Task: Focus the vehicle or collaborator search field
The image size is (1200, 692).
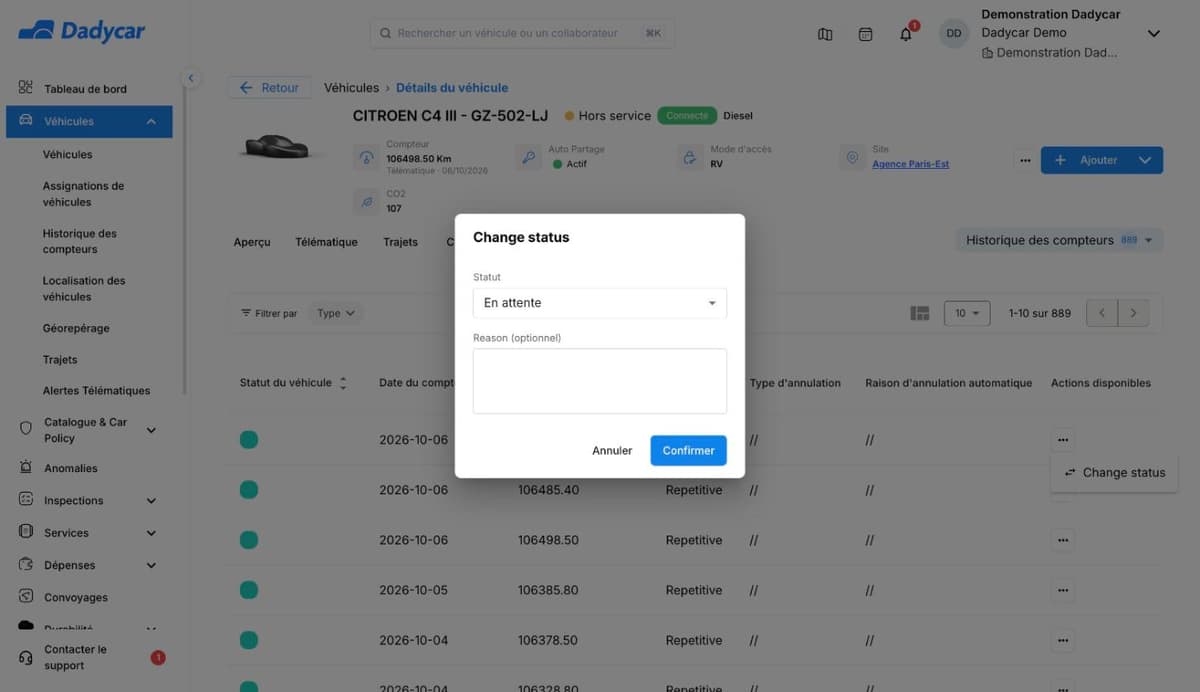Action: (522, 33)
